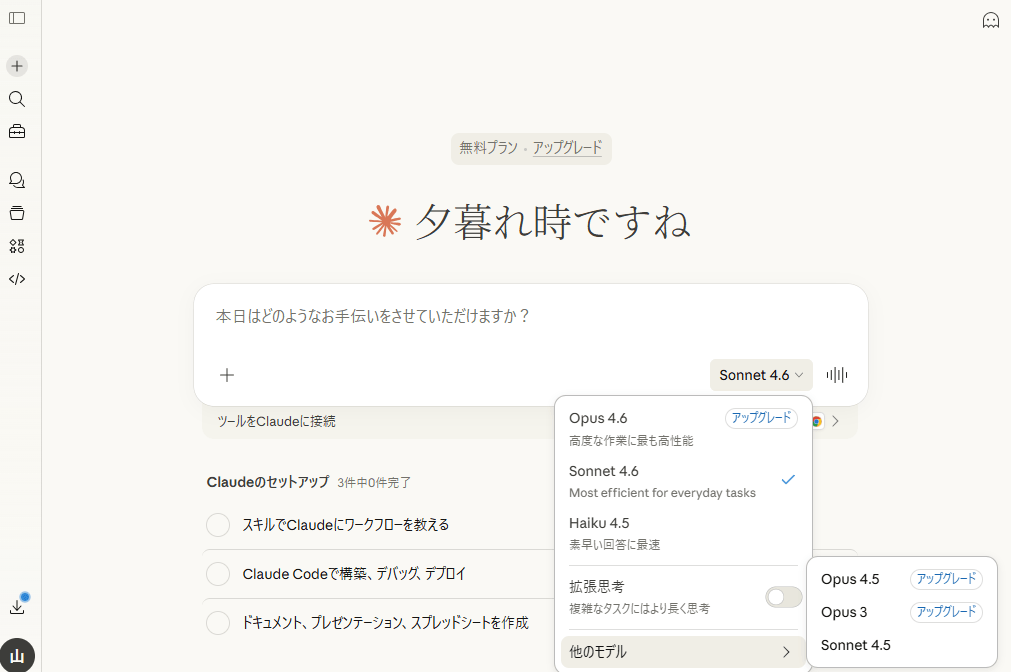Check the スキルでClaudeにワークフローを教える circle
This screenshot has height=672, width=1011.
click(x=218, y=525)
